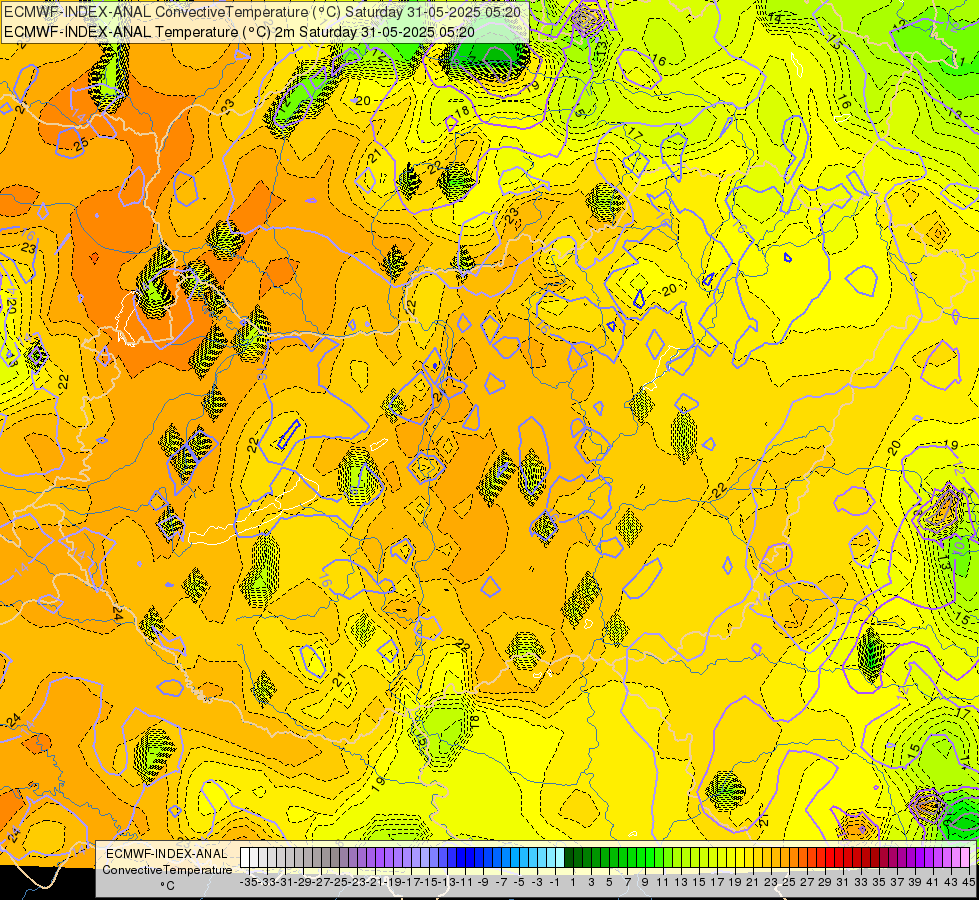Click the 13 value on the legend scale

click(681, 882)
